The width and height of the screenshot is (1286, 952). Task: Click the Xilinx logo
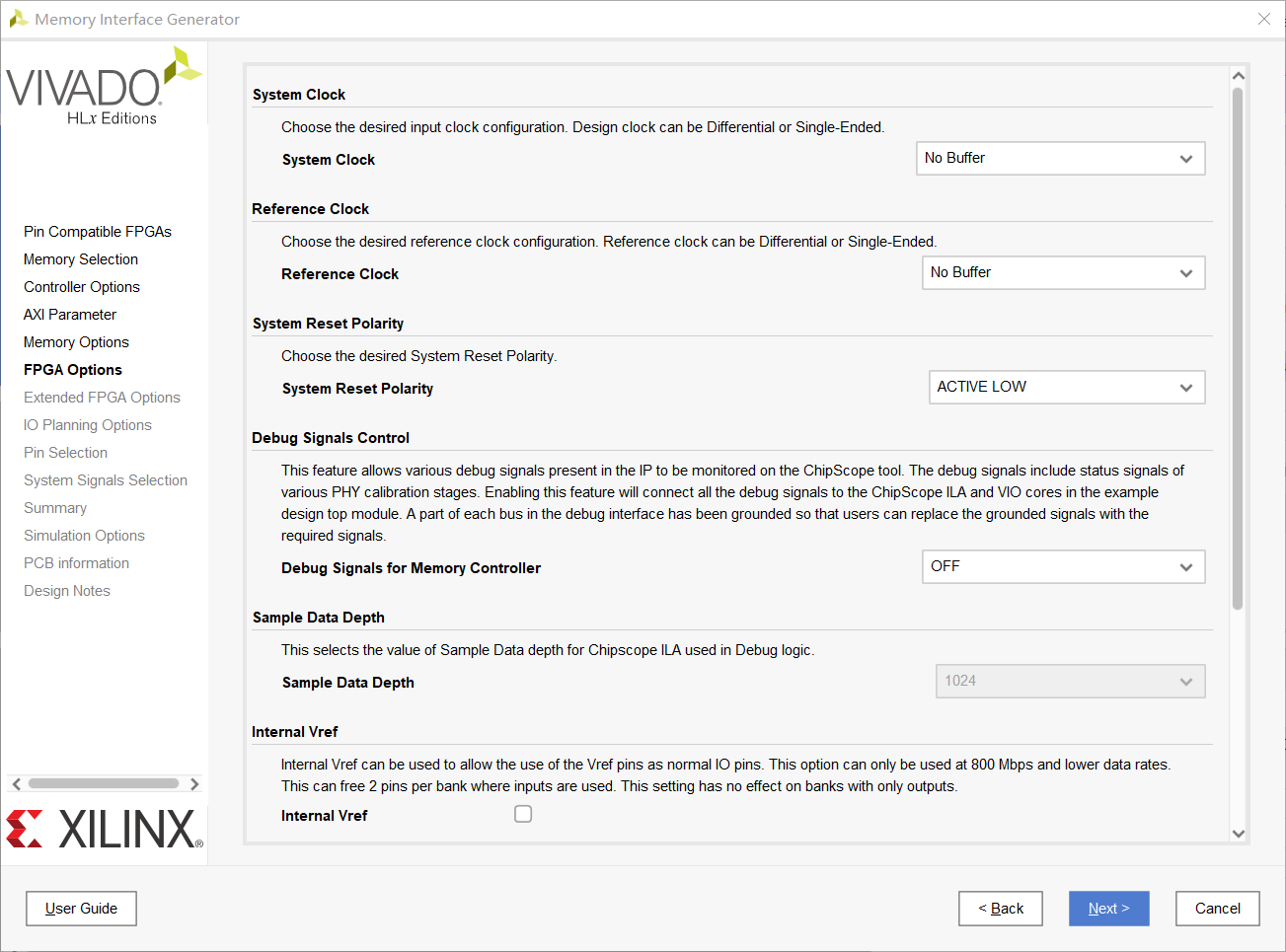(x=105, y=830)
